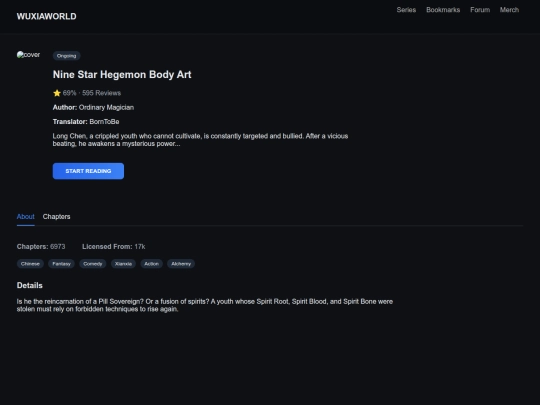Click the Ongoing status badge
The width and height of the screenshot is (540, 405).
66,56
